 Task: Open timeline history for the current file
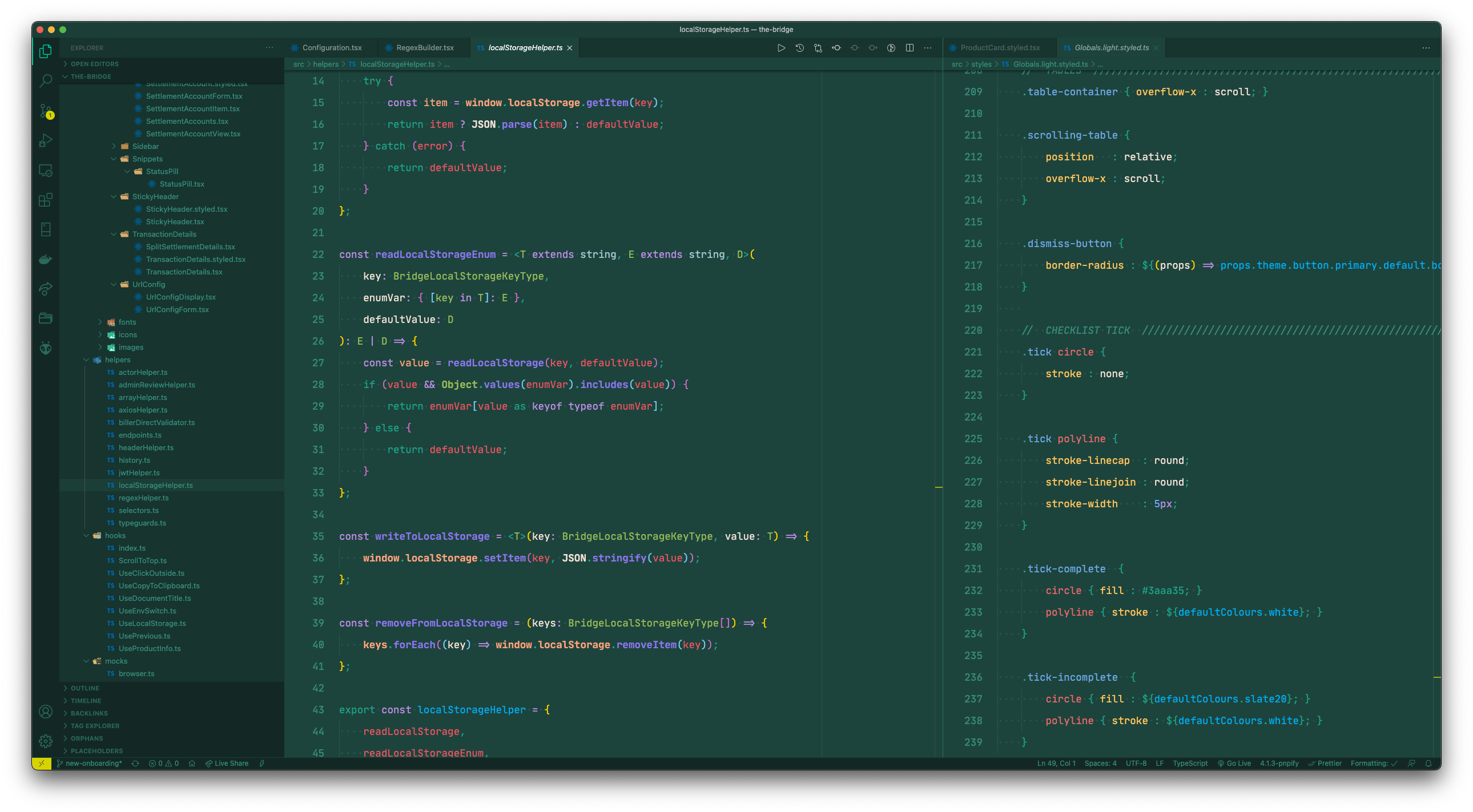coord(799,48)
